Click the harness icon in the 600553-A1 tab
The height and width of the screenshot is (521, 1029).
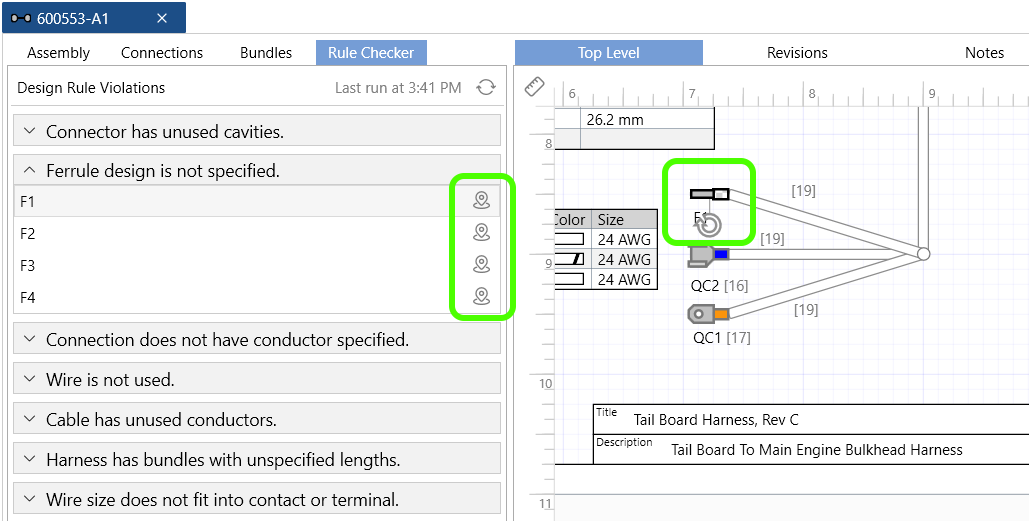tap(21, 18)
